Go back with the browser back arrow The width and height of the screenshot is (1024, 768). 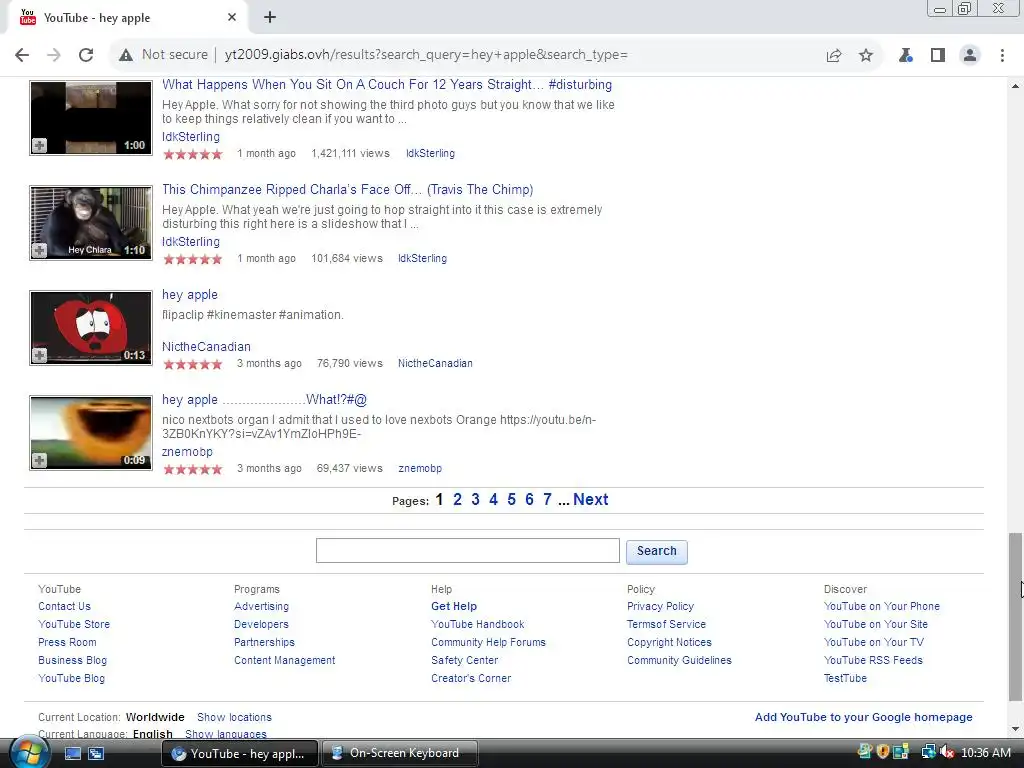pyautogui.click(x=22, y=55)
